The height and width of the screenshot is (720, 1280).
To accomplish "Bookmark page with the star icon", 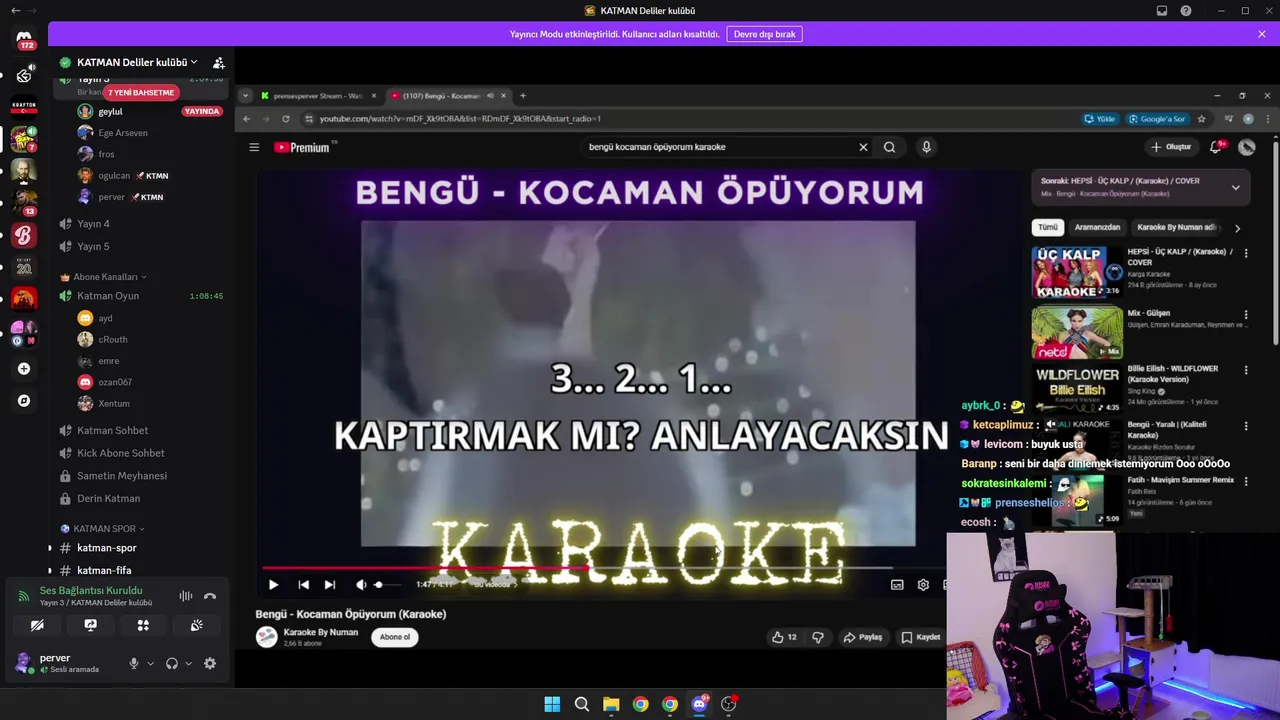I will click(1202, 119).
